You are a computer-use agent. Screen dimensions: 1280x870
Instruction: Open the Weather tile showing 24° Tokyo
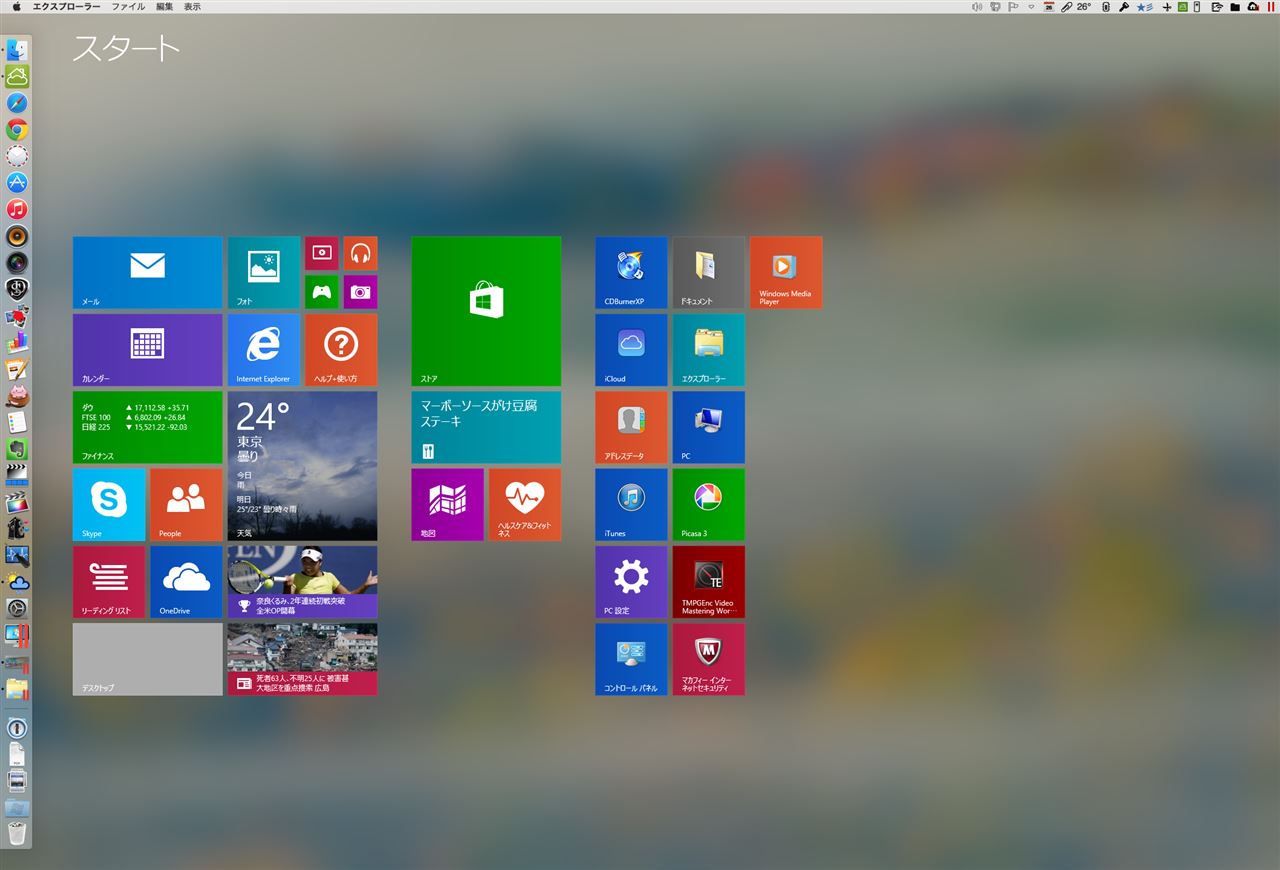(303, 466)
